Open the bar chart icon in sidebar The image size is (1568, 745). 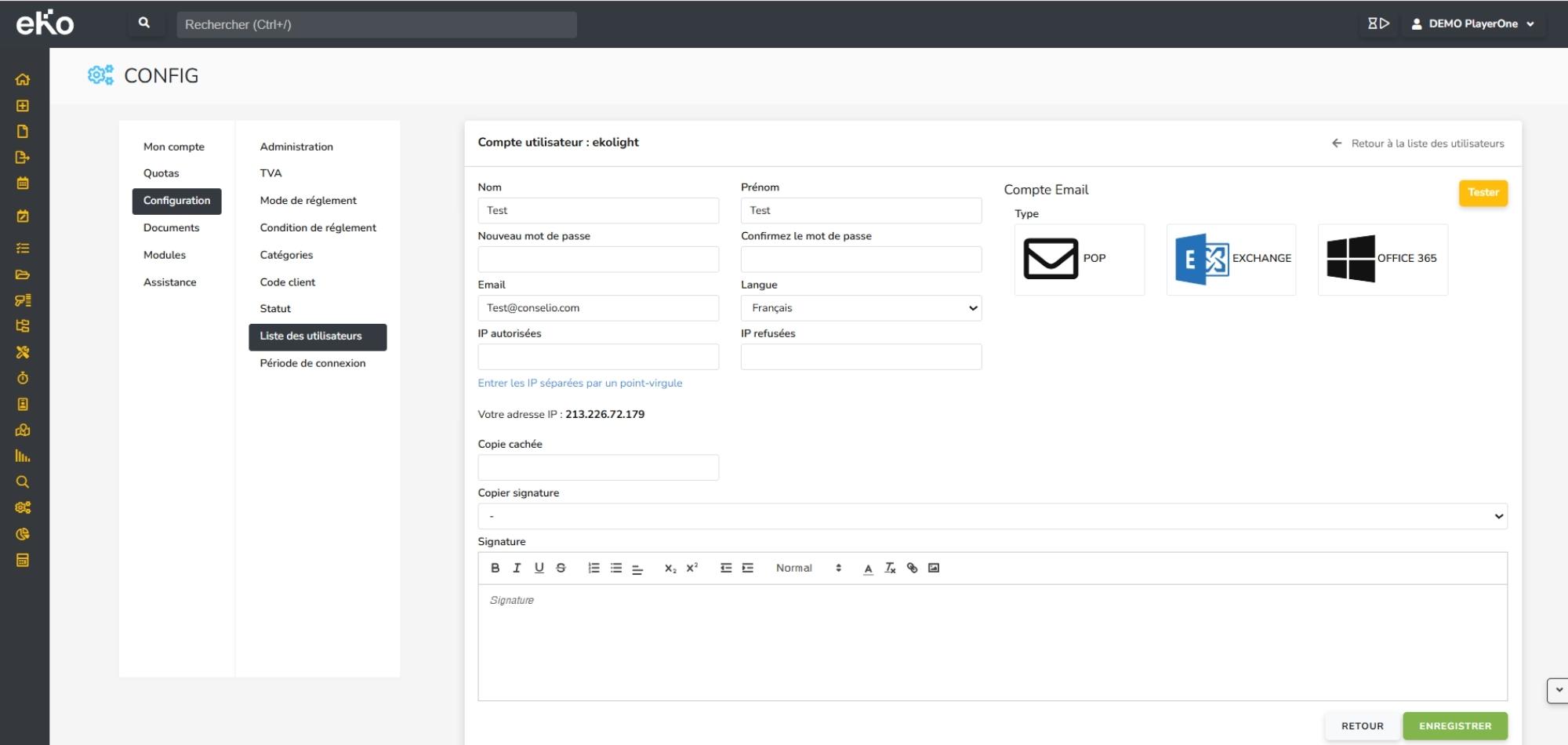click(23, 456)
